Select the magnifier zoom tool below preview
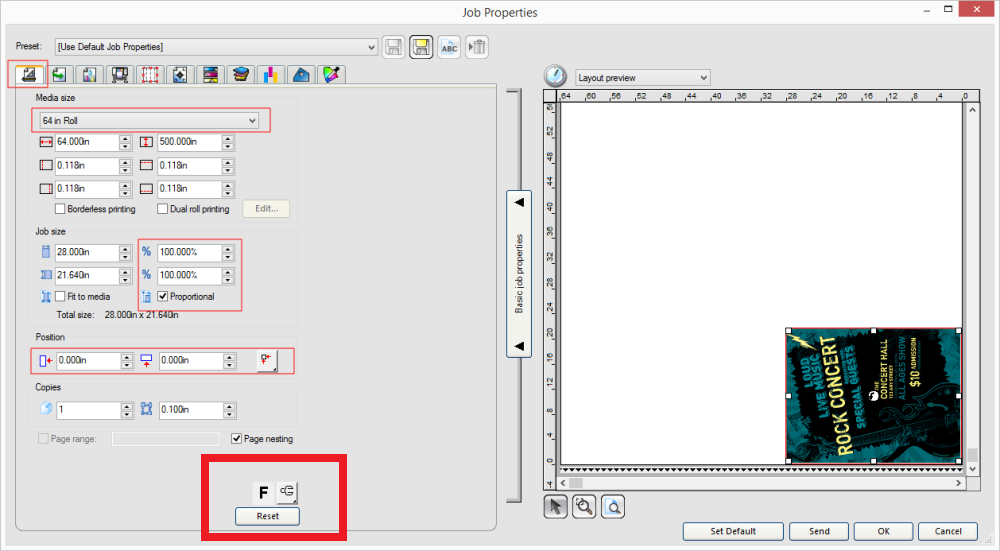This screenshot has width=1000, height=551. pyautogui.click(x=584, y=507)
